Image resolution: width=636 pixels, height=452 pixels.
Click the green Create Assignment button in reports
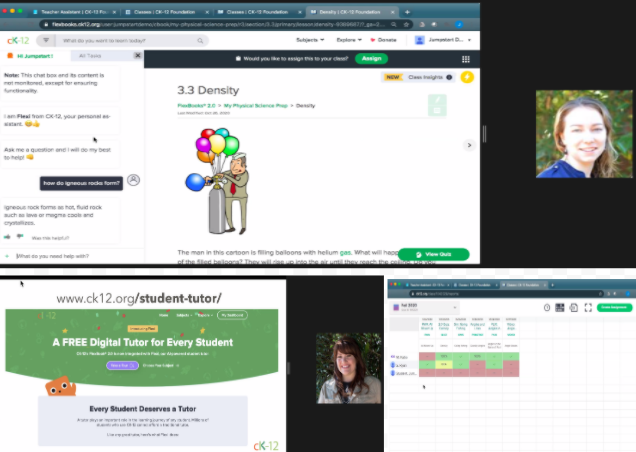tap(614, 308)
